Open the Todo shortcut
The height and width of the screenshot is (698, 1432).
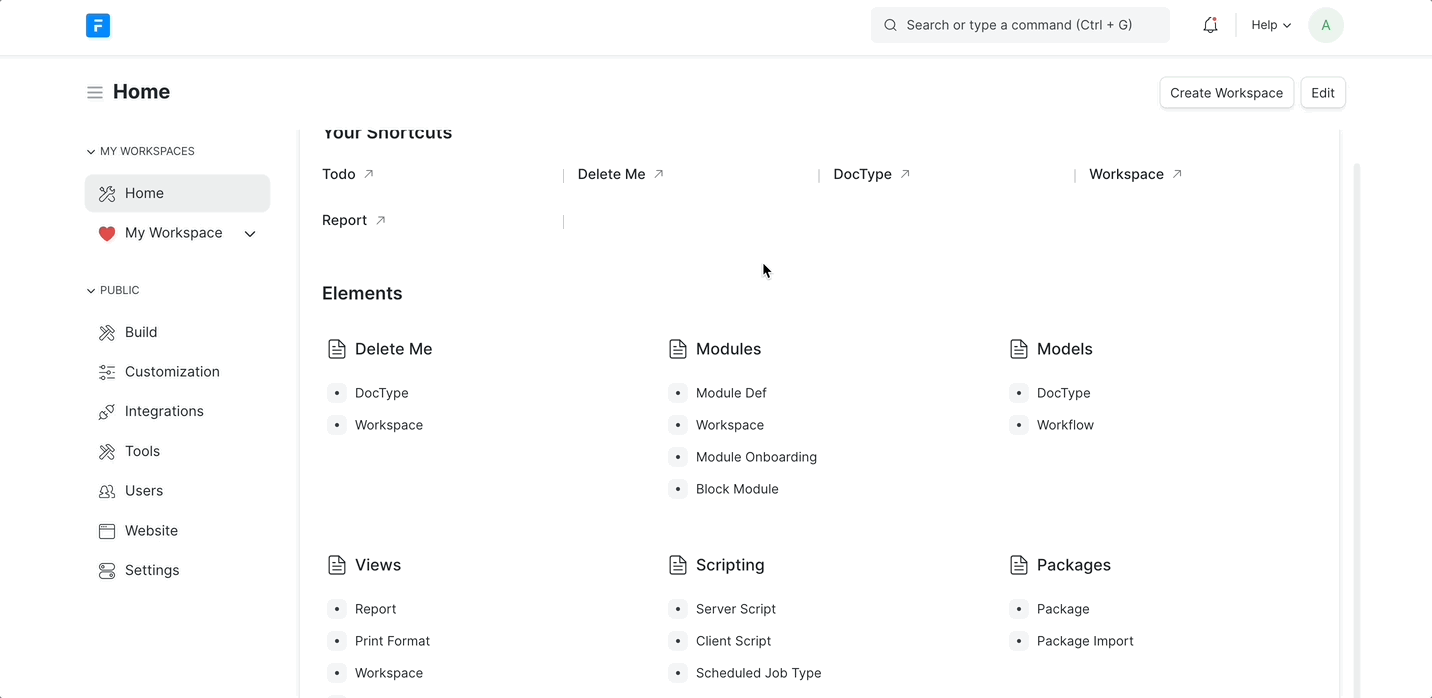[x=339, y=174]
